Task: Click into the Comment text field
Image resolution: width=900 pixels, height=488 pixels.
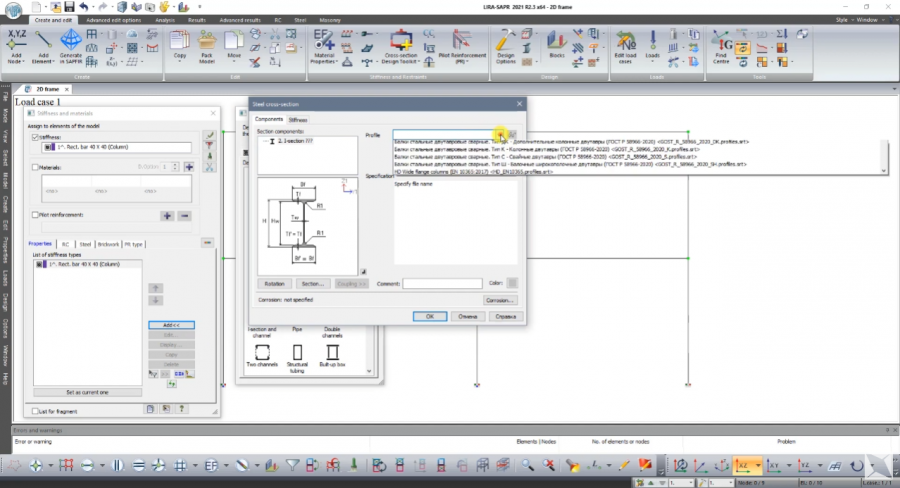Action: pyautogui.click(x=442, y=284)
